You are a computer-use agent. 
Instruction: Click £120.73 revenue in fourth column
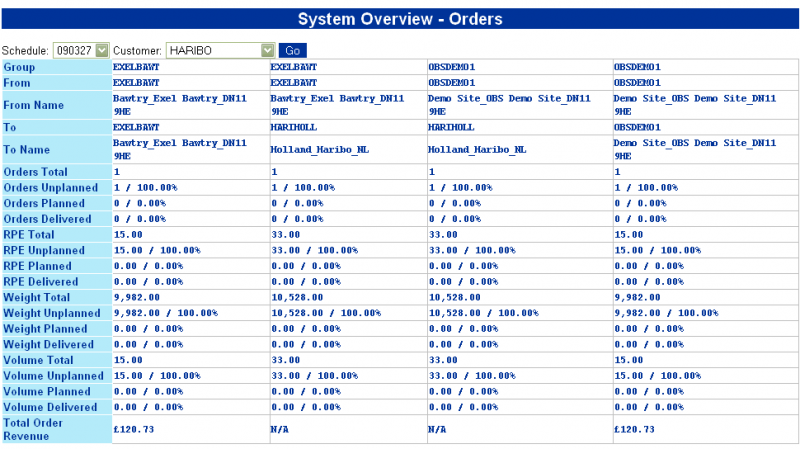[634, 430]
